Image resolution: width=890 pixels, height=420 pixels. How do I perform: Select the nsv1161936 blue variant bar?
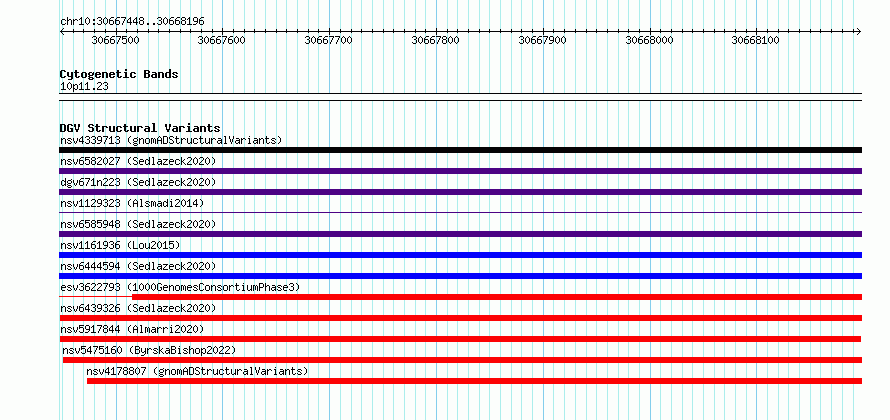point(460,255)
